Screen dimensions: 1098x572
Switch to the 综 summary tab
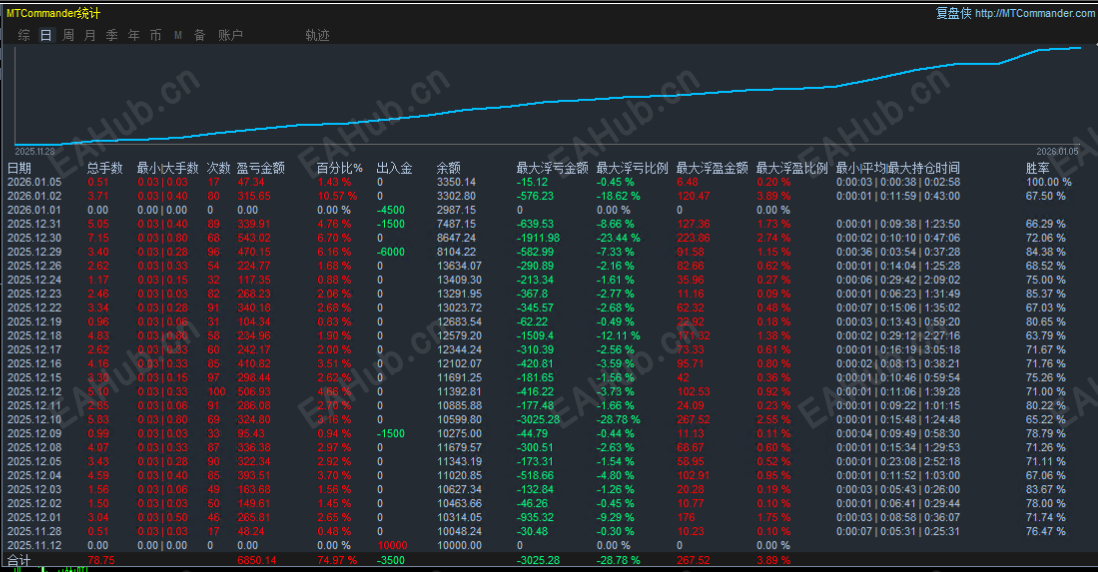24,35
